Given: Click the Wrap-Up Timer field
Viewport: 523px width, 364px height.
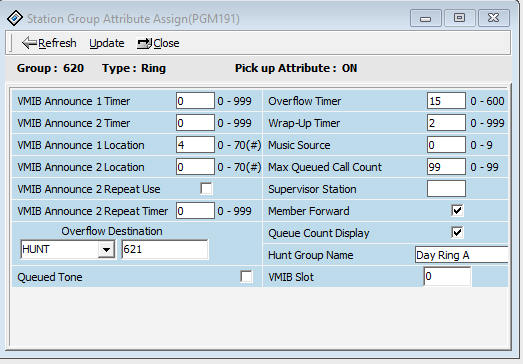Looking at the screenshot, I should pyautogui.click(x=446, y=123).
